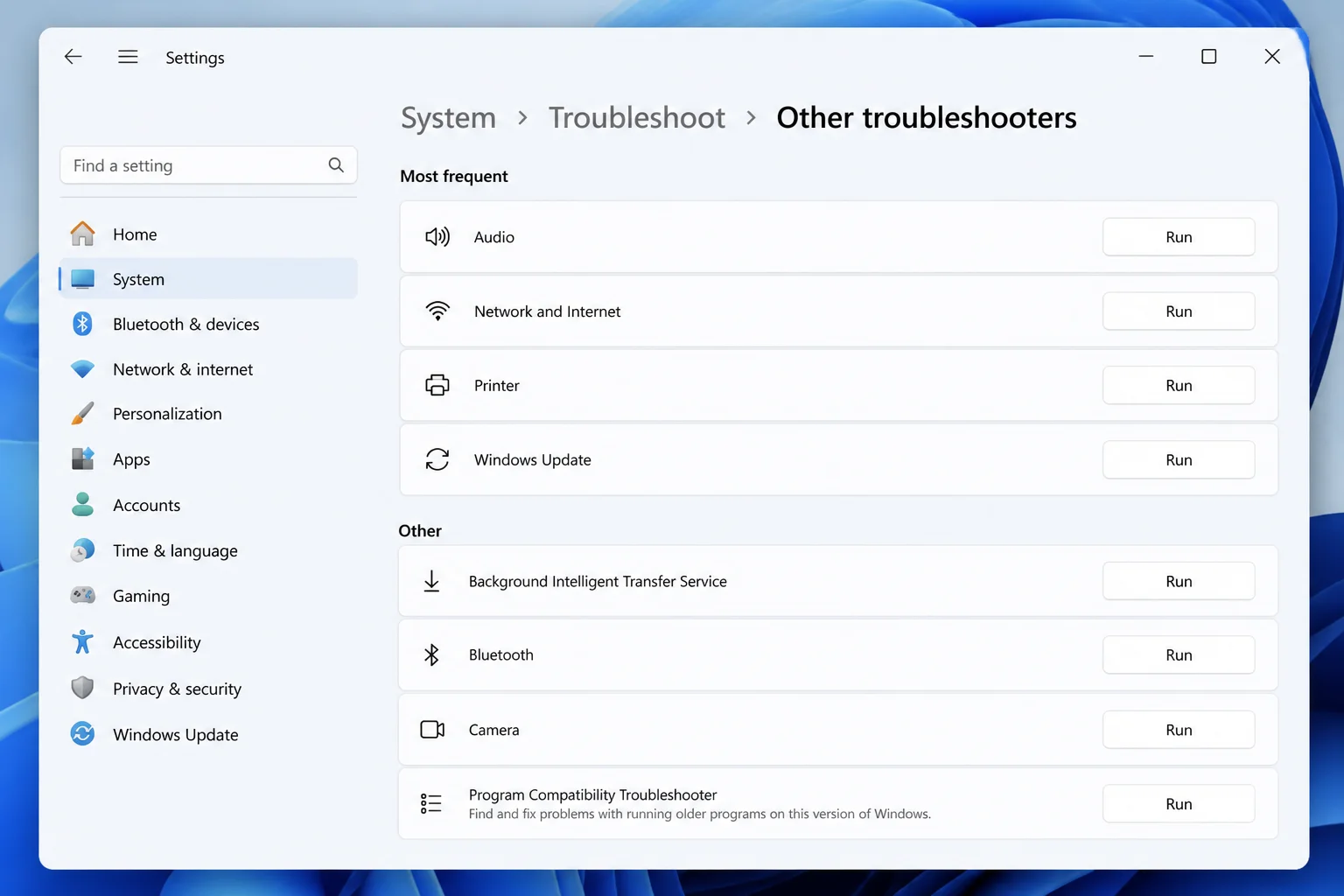
Task: Run the Background Intelligent Transfer Service troubleshooter
Action: tap(1179, 581)
